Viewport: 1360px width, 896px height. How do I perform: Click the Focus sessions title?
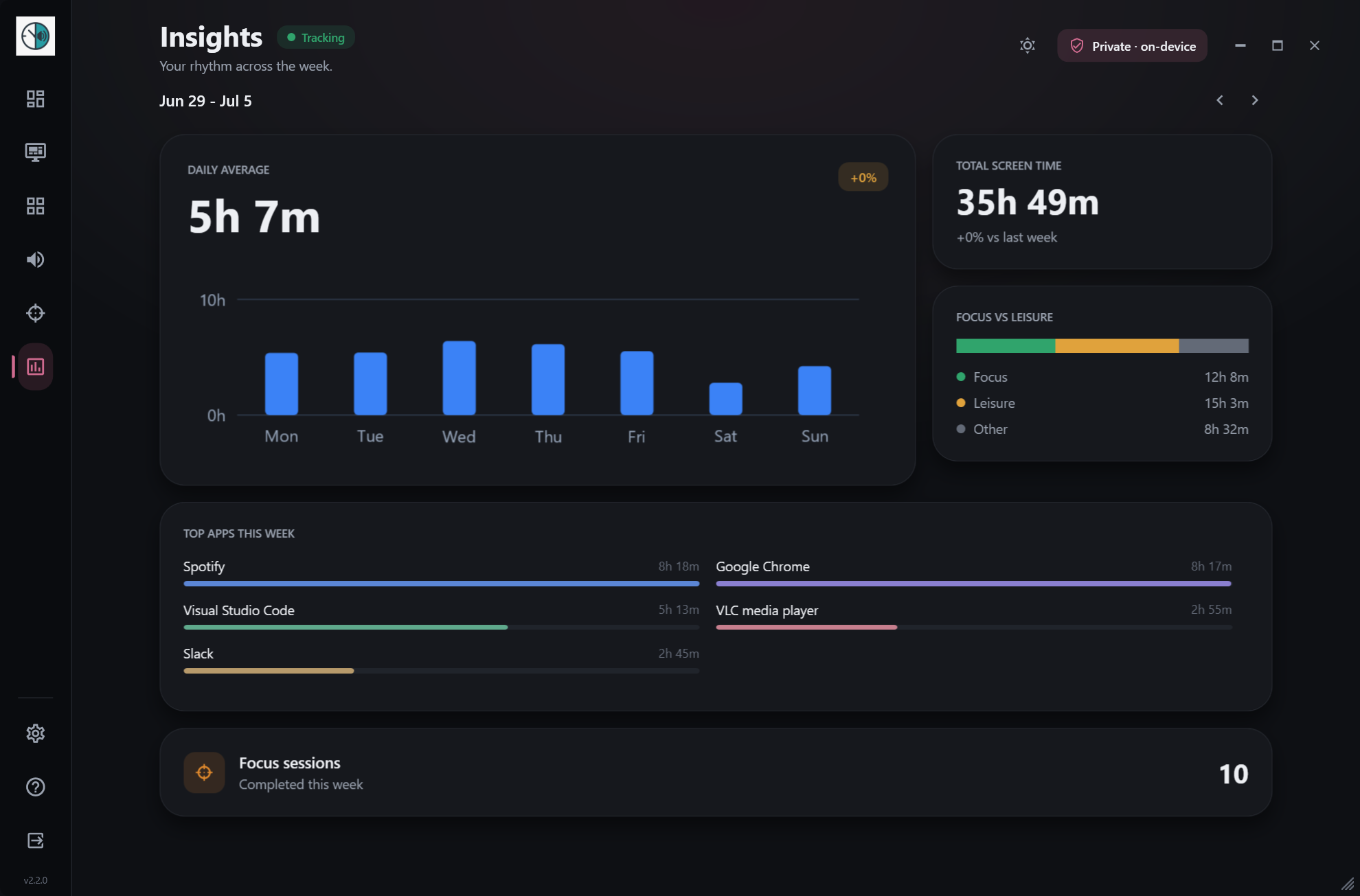(x=289, y=763)
